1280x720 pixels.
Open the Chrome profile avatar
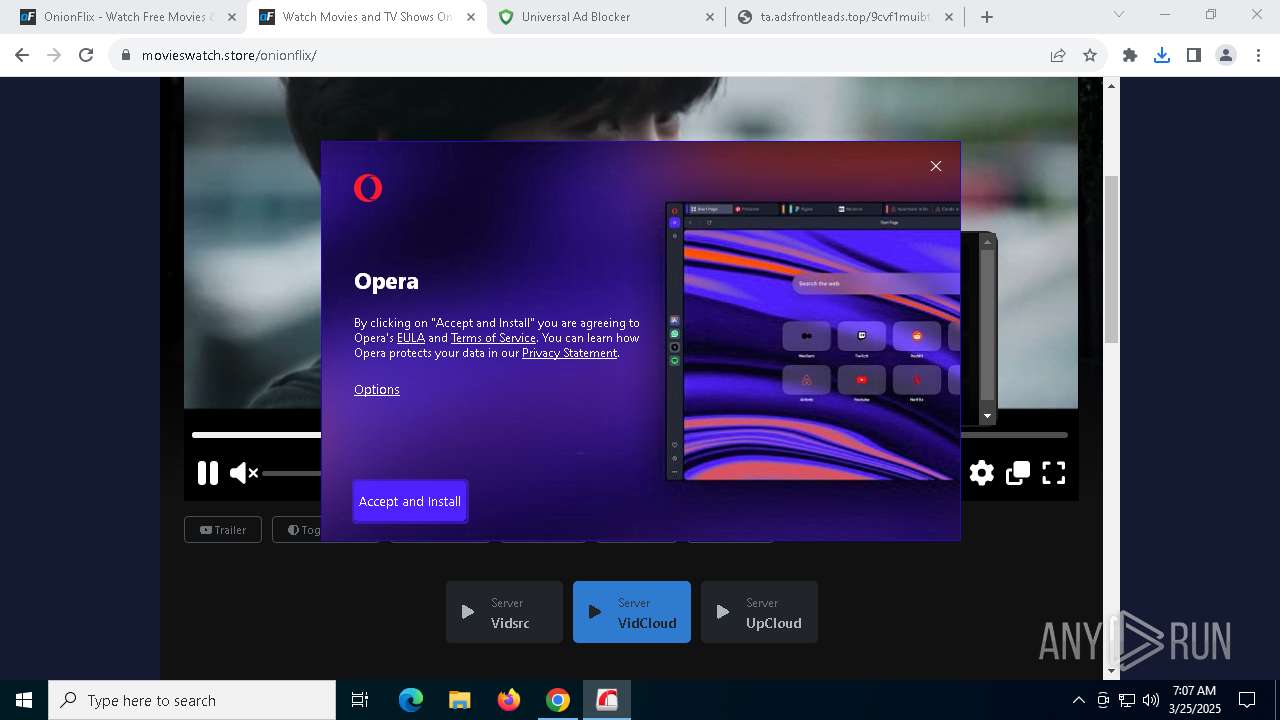pos(1226,55)
